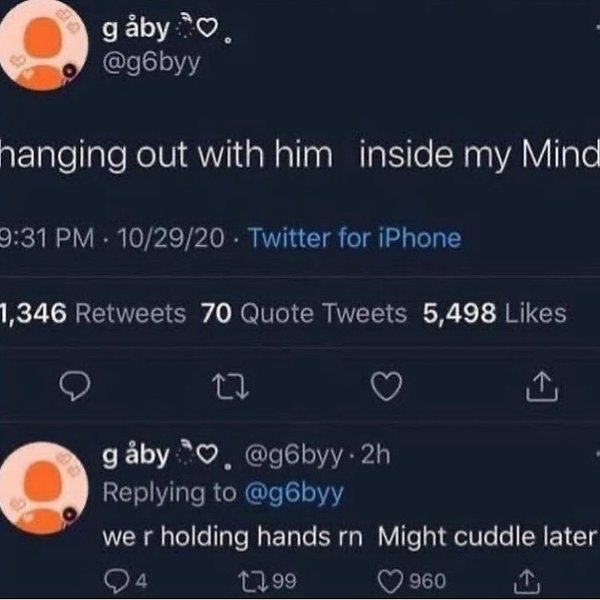This screenshot has width=600, height=600.
Task: Open the Twitter for iPhone source link
Action: point(355,238)
